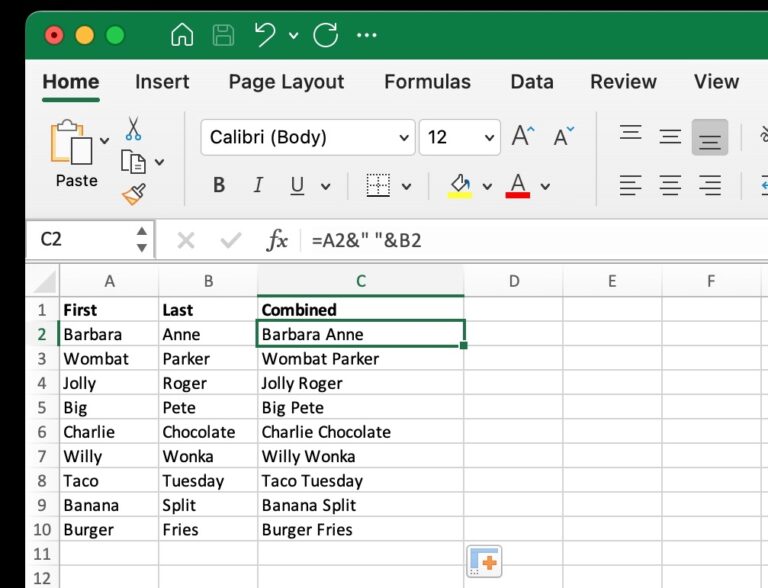Apply red font color
This screenshot has height=588, width=768.
click(x=518, y=186)
